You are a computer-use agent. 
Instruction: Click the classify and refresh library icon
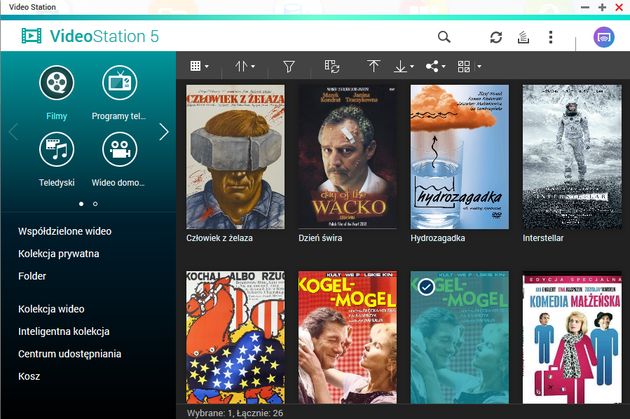(332, 66)
